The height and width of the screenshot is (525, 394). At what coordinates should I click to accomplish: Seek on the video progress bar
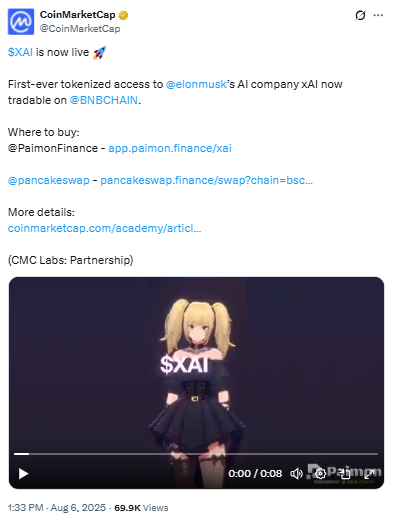click(196, 454)
